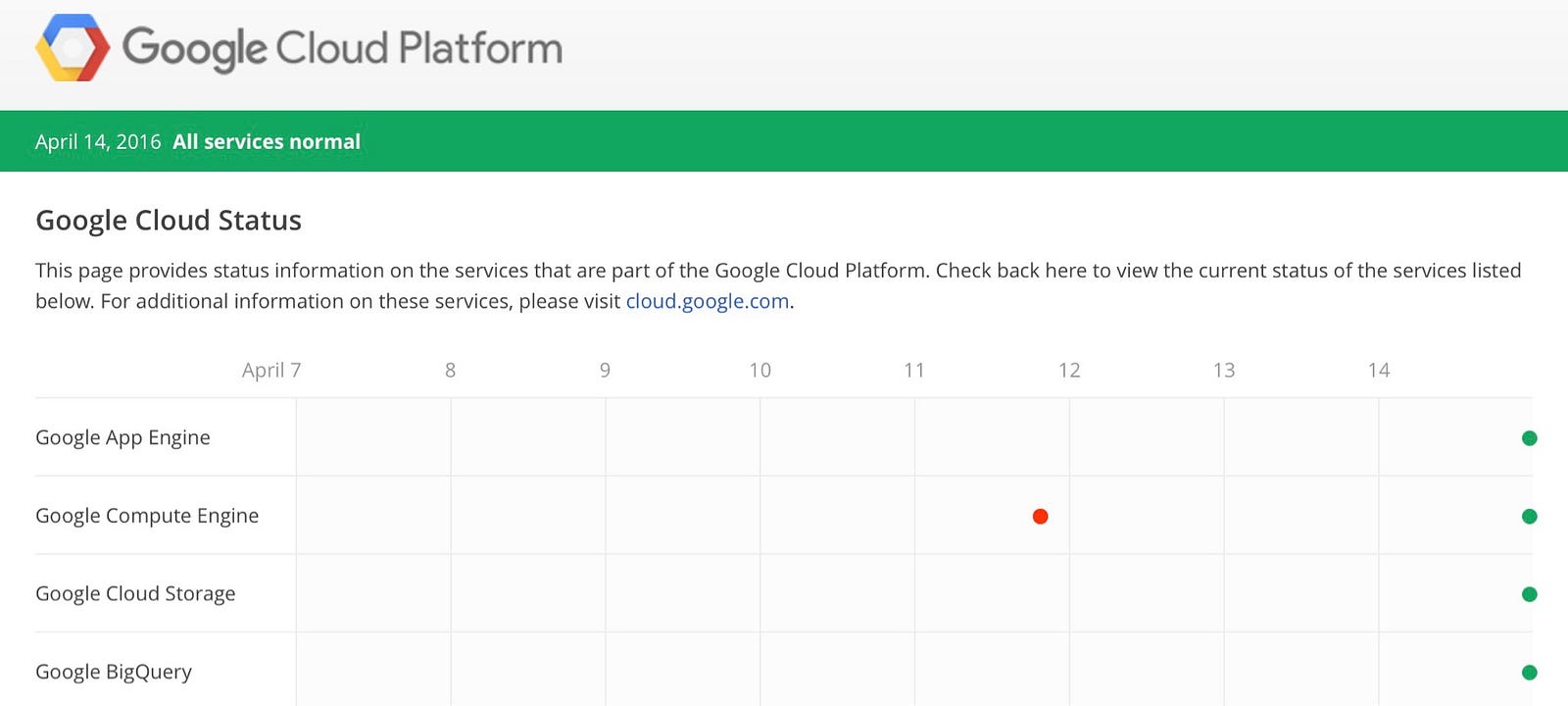The width and height of the screenshot is (1568, 706).
Task: Click Google BigQuery green status dot
Action: [1529, 673]
